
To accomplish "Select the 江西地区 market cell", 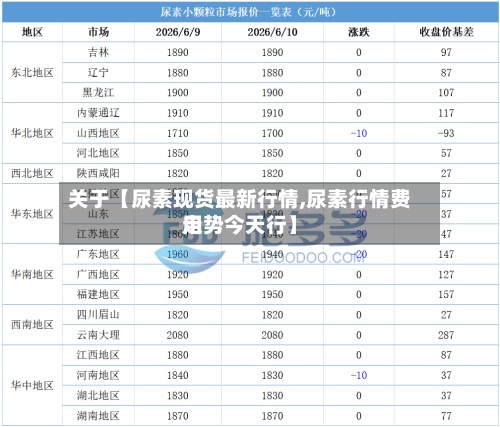I will [x=98, y=355].
